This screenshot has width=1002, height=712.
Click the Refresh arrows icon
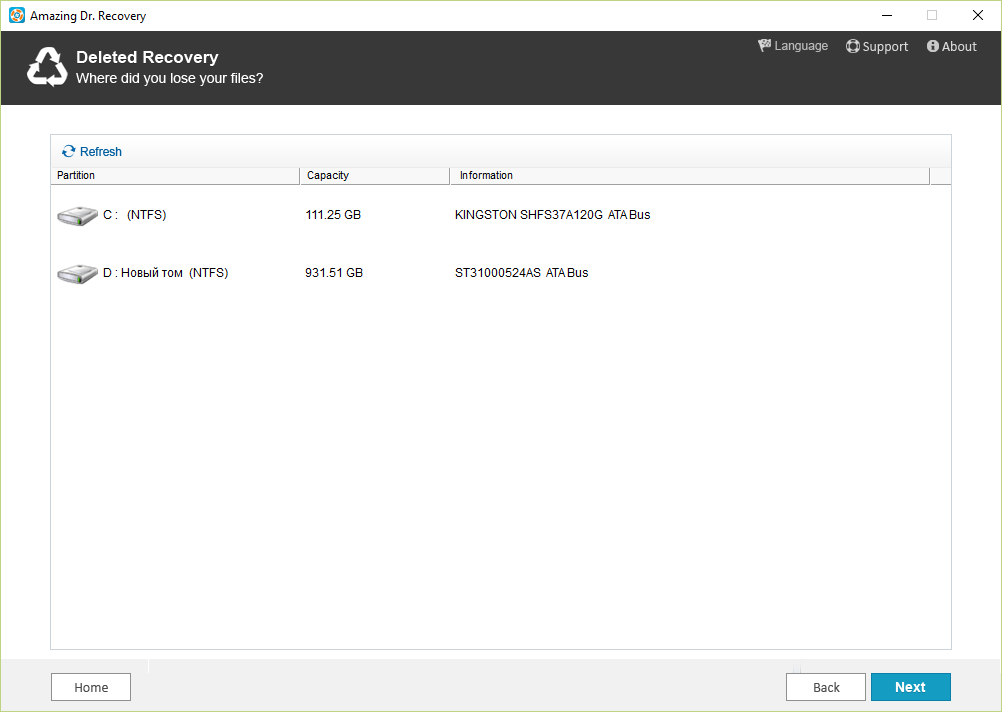(68, 151)
